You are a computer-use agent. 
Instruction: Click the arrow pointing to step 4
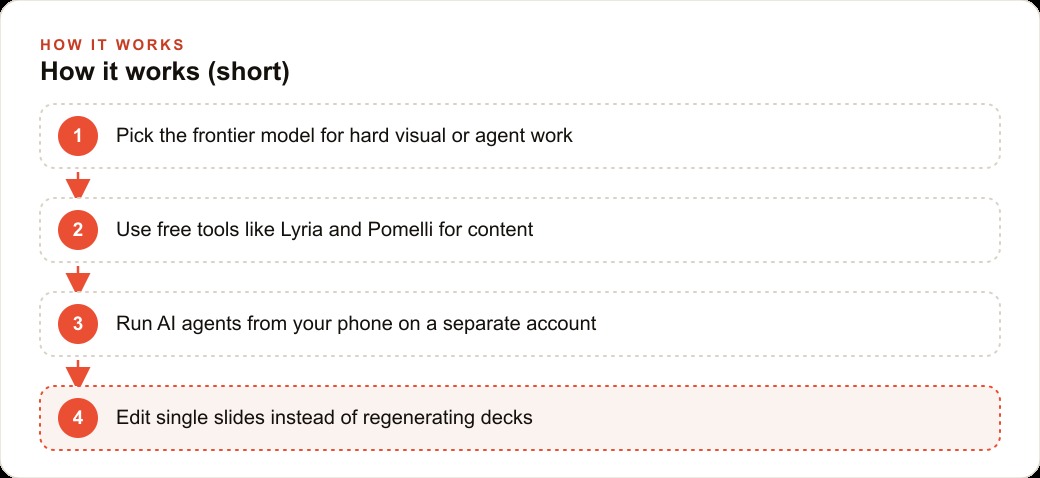click(78, 372)
